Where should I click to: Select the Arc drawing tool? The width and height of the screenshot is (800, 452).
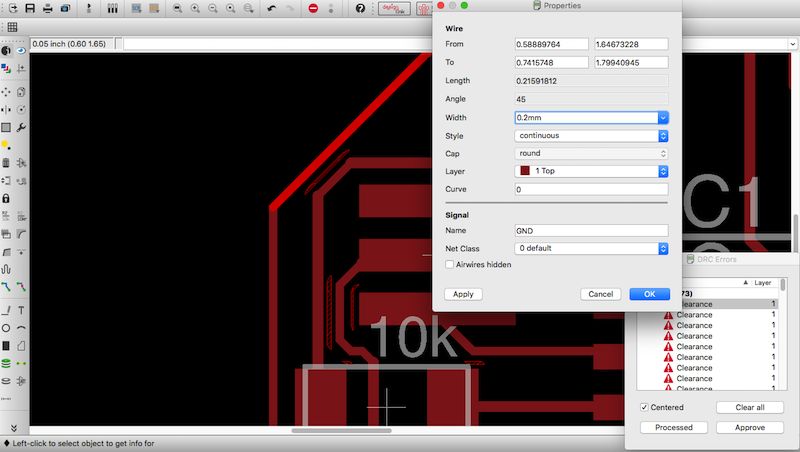[x=21, y=328]
